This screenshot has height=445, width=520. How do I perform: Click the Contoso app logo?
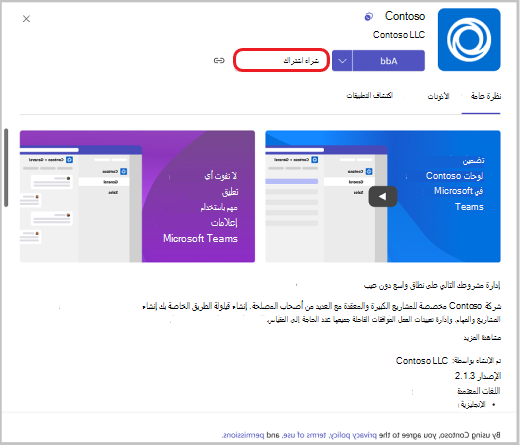click(x=469, y=40)
